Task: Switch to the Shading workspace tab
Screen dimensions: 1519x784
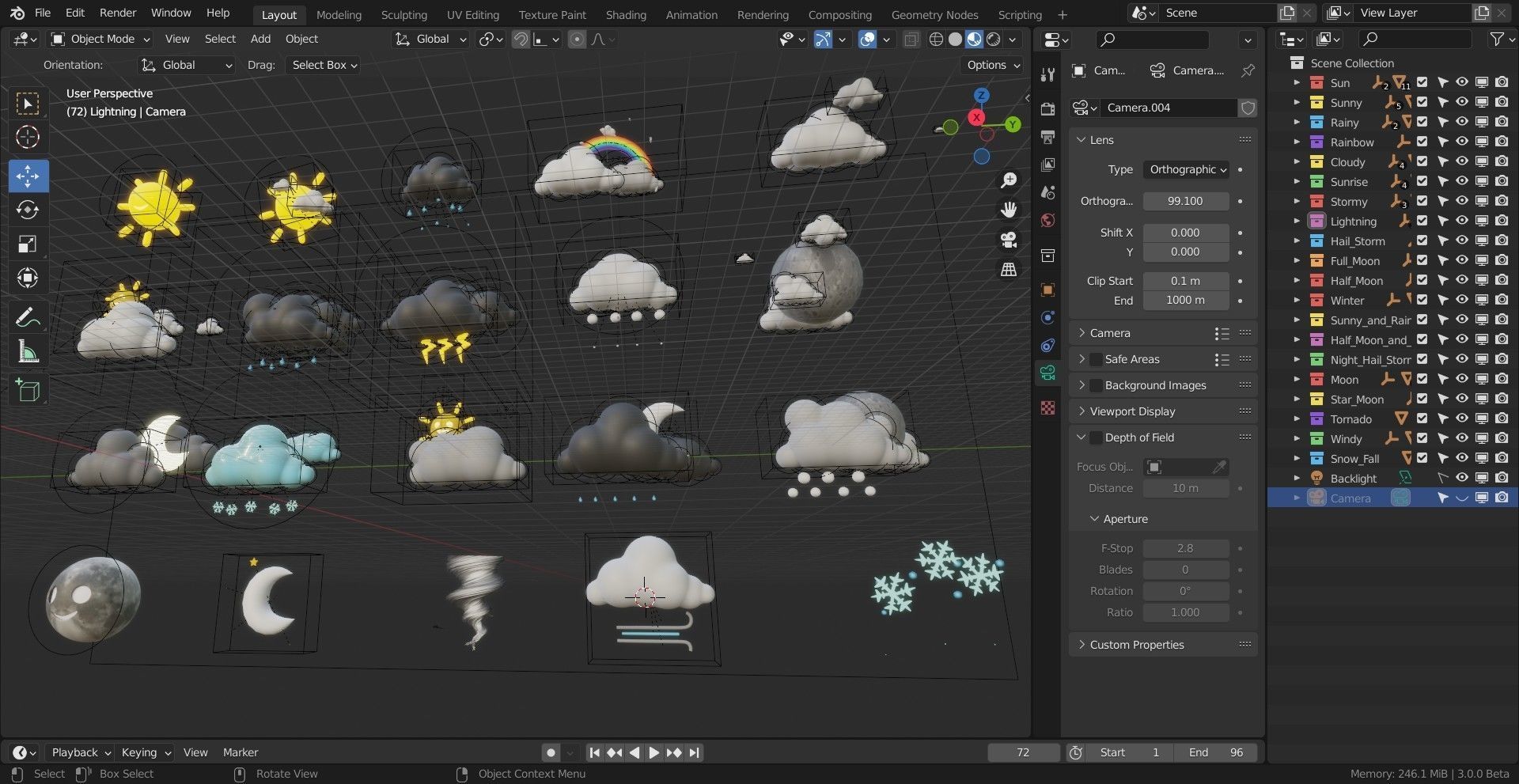Action: pyautogui.click(x=626, y=14)
